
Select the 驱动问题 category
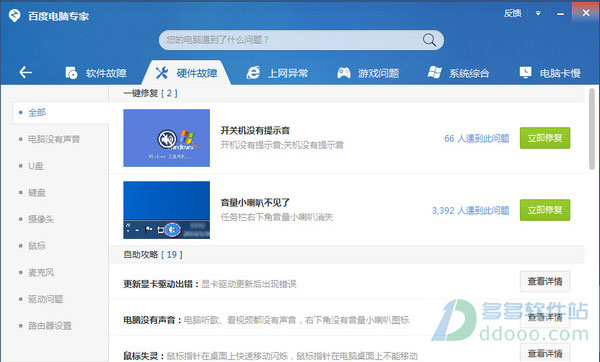[46, 299]
